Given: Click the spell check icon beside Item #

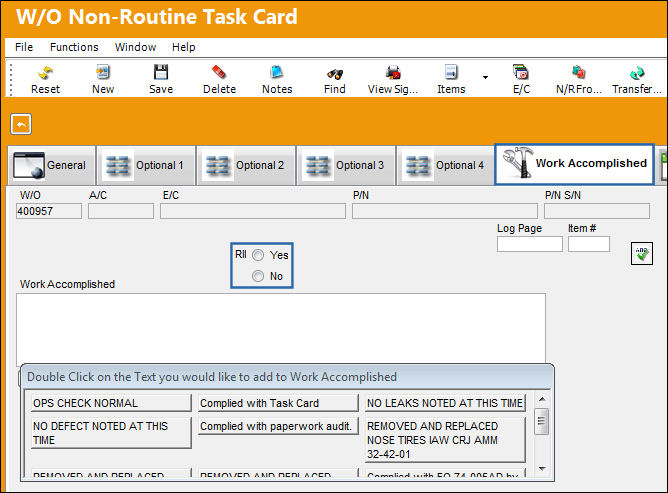Looking at the screenshot, I should point(642,254).
